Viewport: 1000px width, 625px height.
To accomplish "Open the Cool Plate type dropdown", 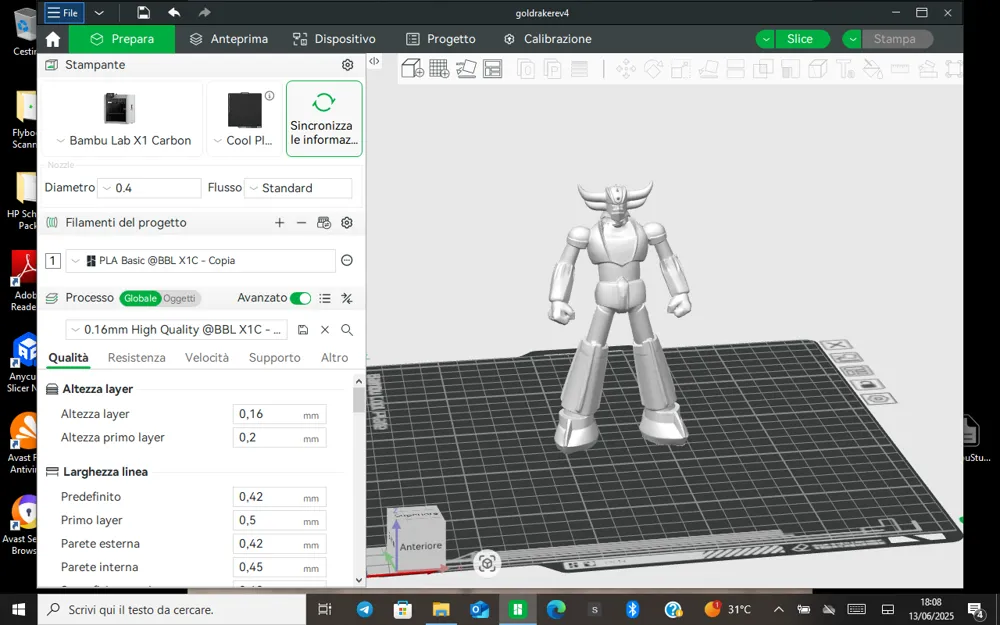I will pos(243,140).
